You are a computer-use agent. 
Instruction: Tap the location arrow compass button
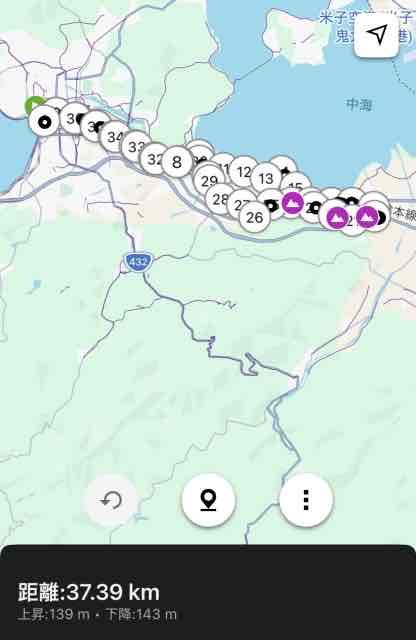pos(376,35)
